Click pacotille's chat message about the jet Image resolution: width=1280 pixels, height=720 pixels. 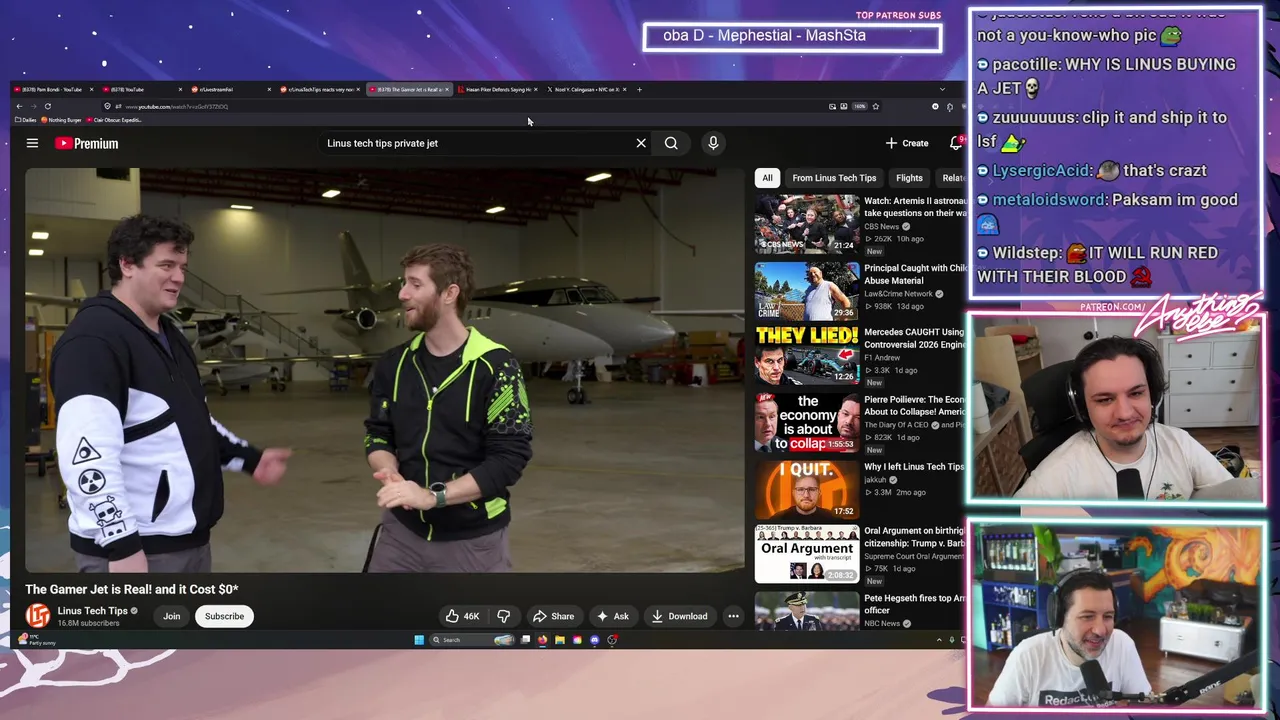(x=1107, y=76)
